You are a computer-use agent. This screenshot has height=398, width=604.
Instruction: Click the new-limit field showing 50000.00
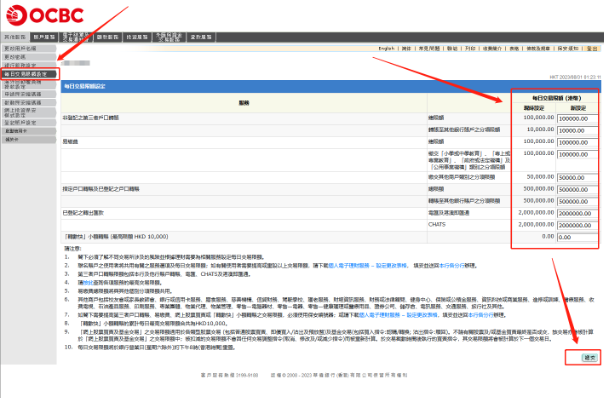577,178
